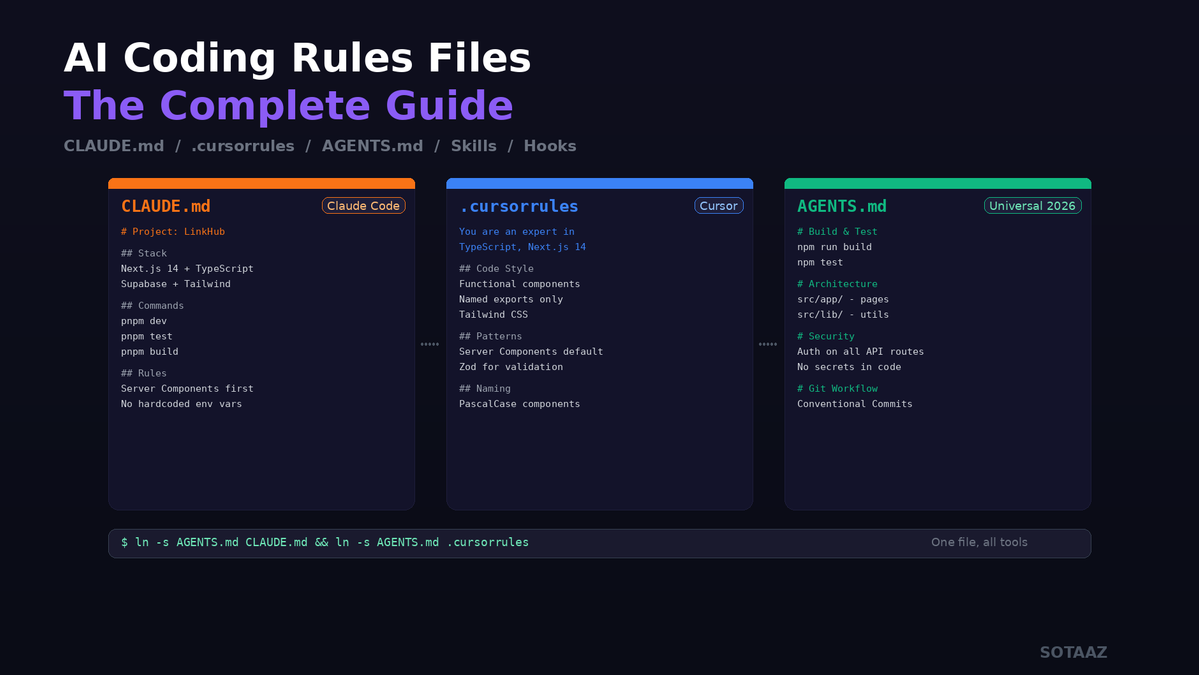Click the terminal prompt symbol in the command bar

[124, 542]
